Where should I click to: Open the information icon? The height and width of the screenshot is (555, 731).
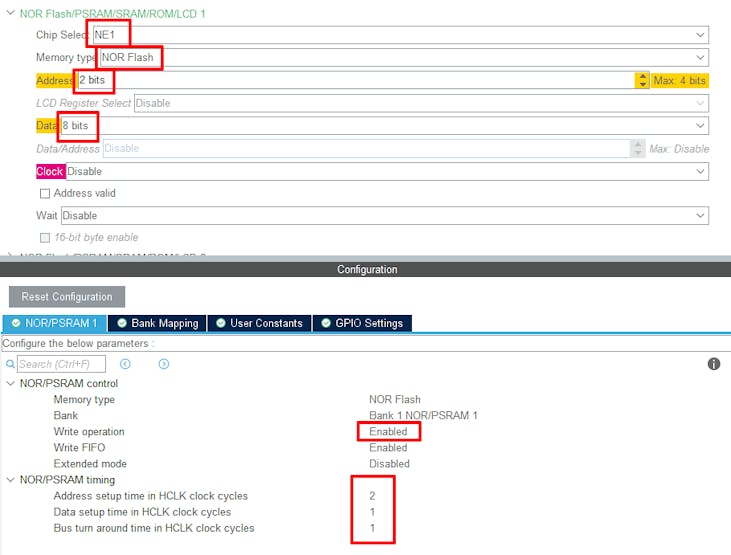click(714, 364)
